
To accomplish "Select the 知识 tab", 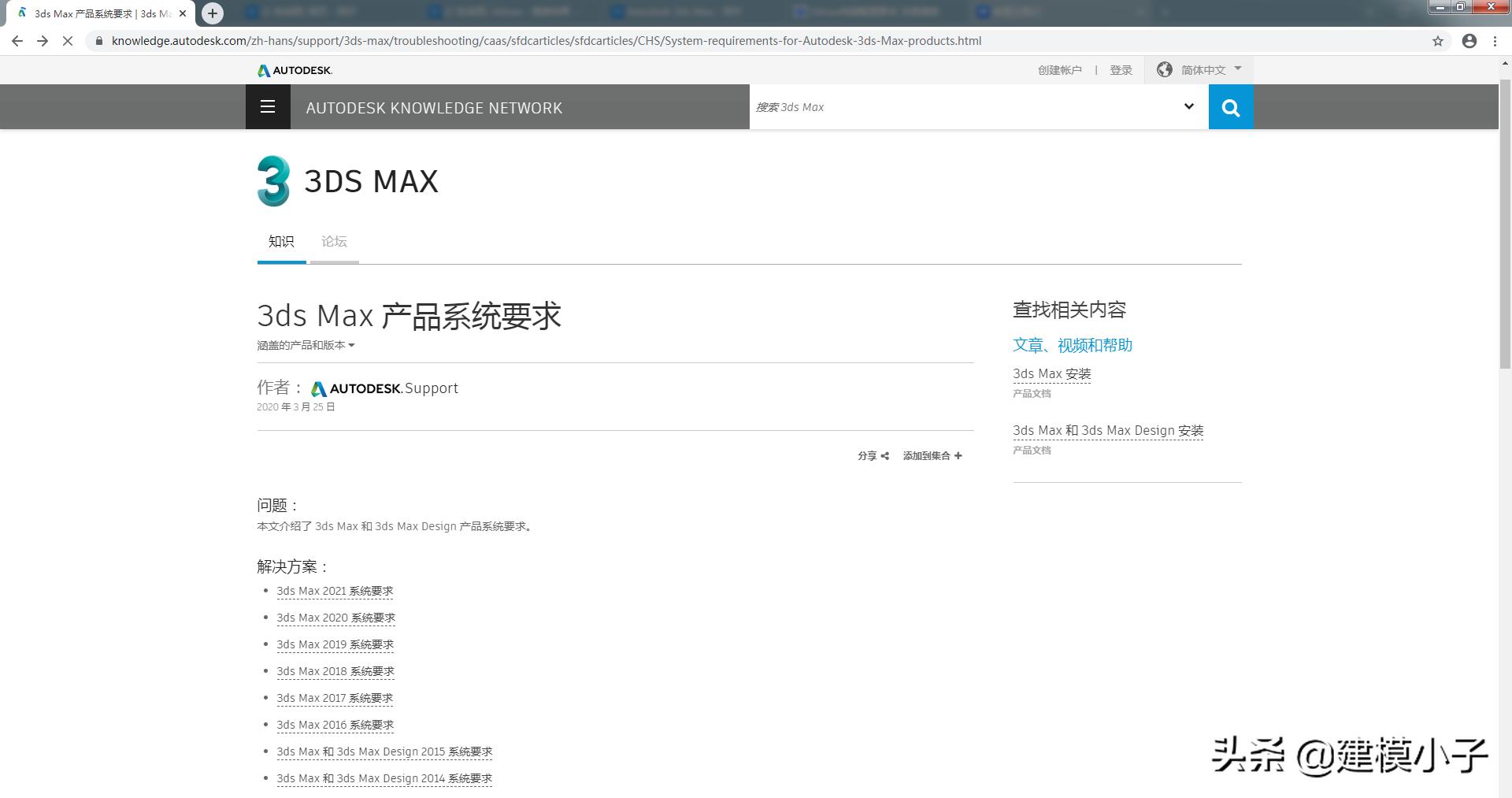I will (x=281, y=241).
